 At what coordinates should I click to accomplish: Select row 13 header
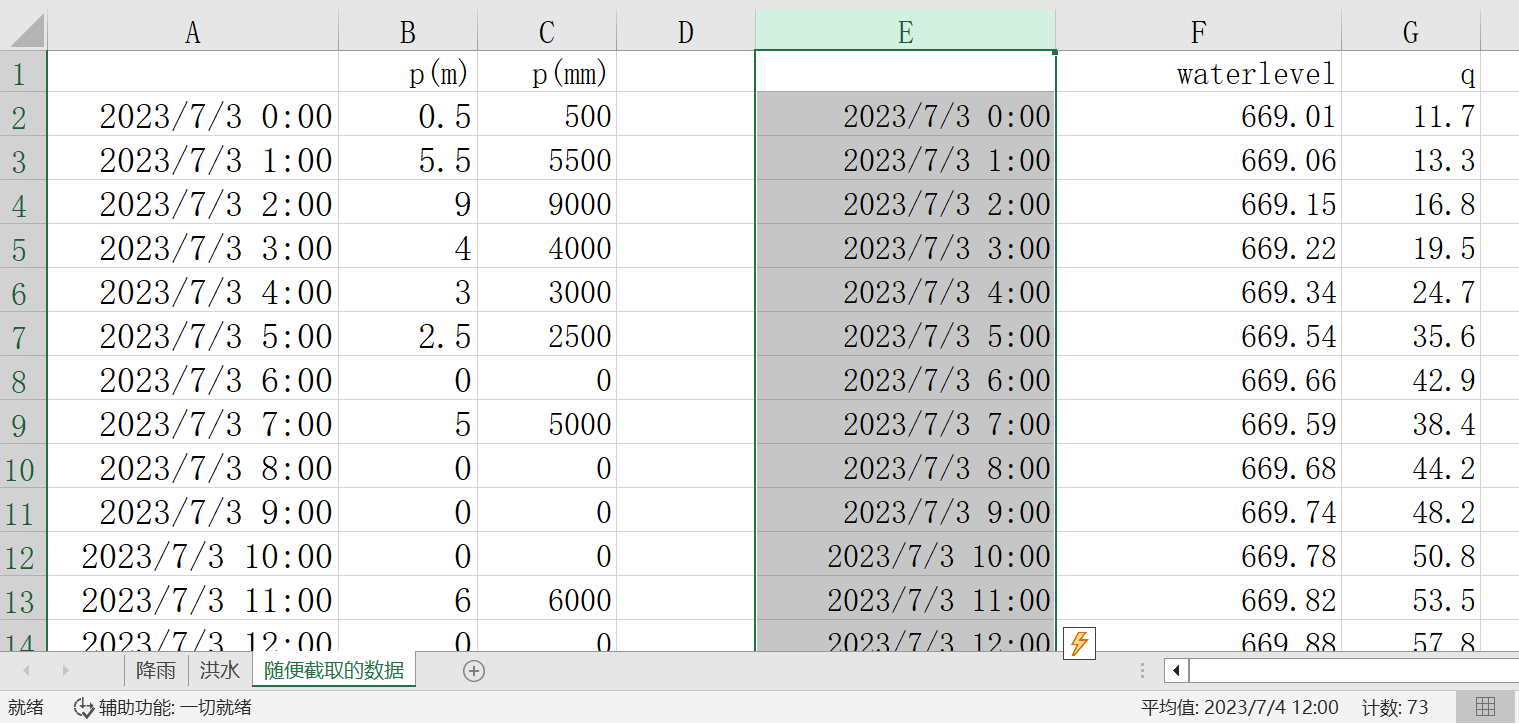tap(24, 600)
